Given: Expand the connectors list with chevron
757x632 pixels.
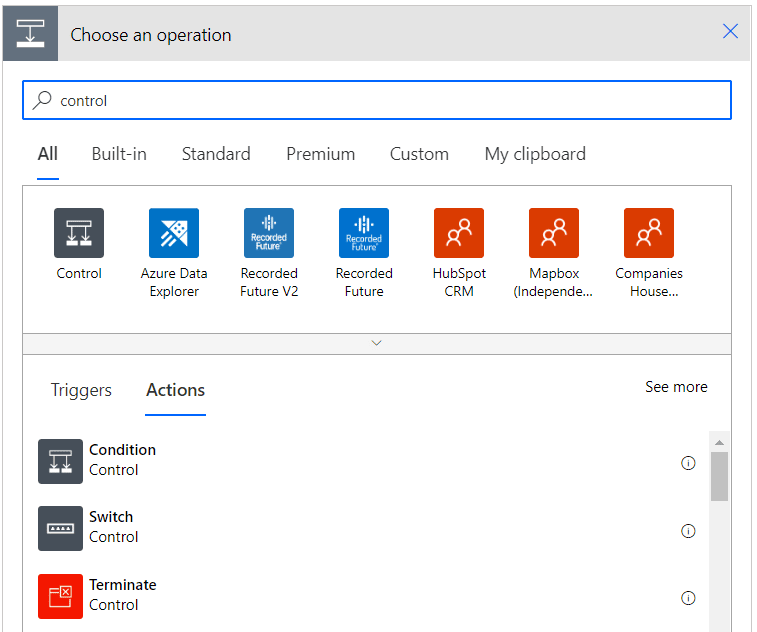Looking at the screenshot, I should tap(377, 343).
